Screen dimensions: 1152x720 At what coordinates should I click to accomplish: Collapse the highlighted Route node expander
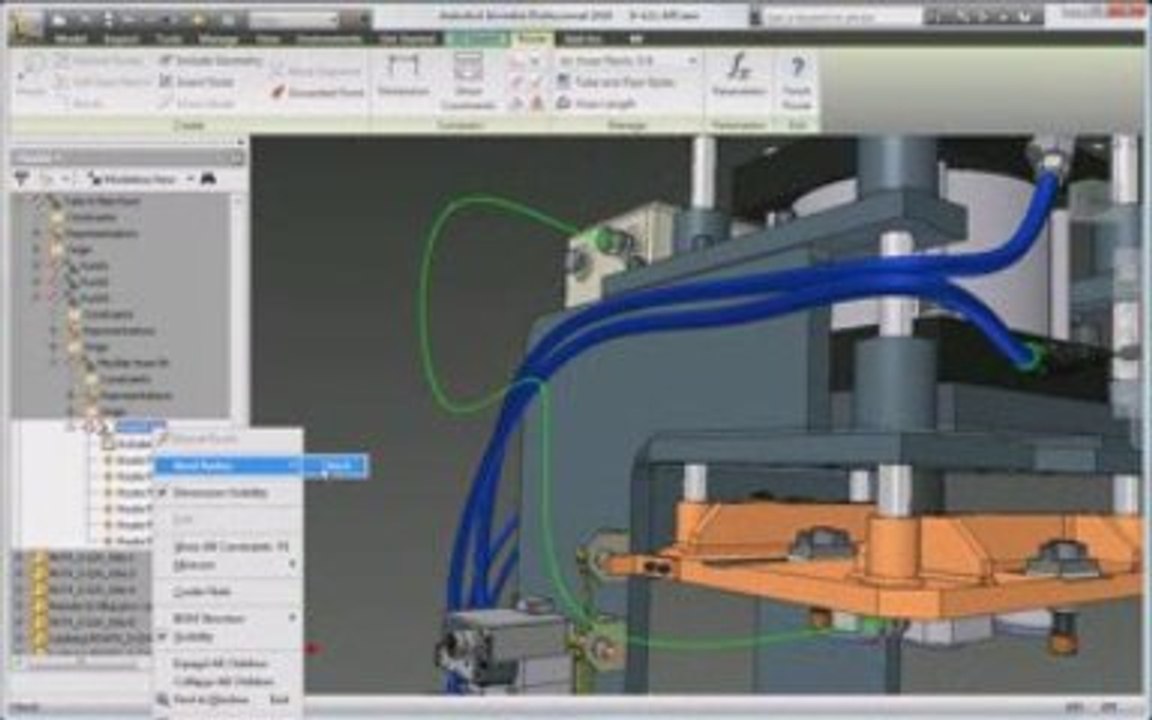click(71, 426)
